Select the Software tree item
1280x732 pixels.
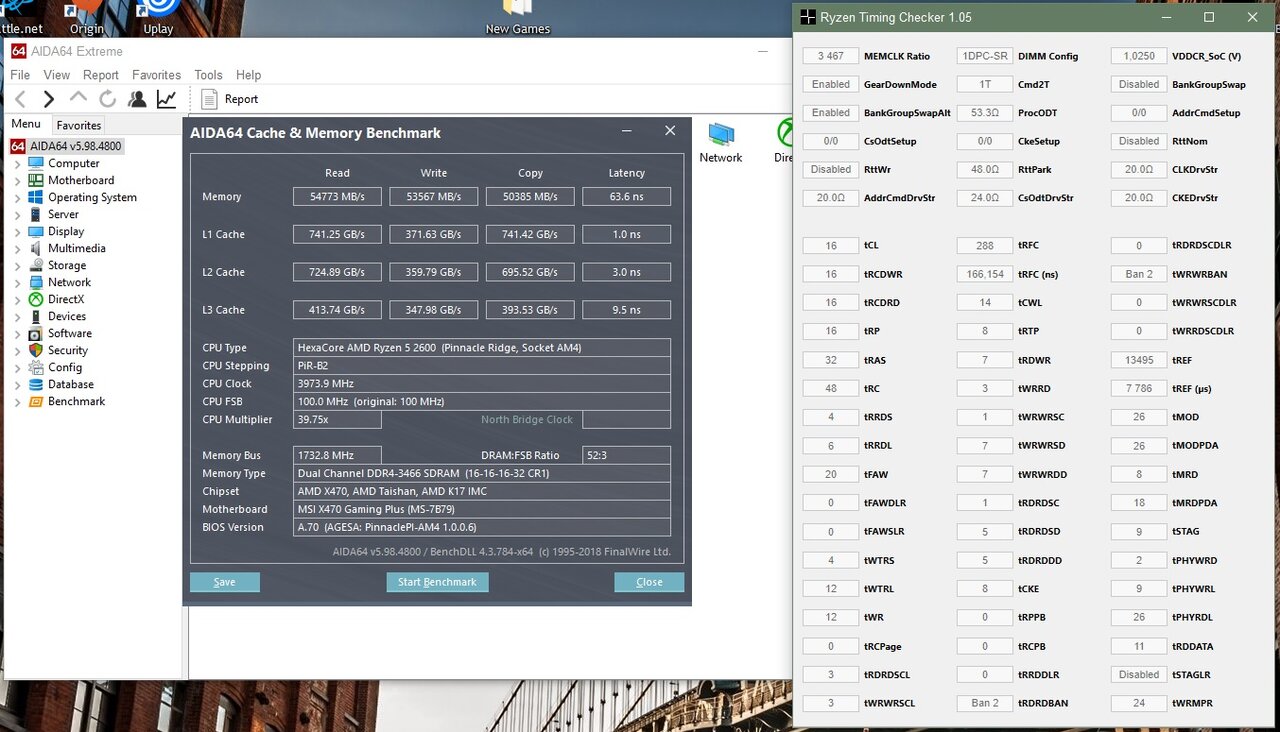pyautogui.click(x=70, y=333)
